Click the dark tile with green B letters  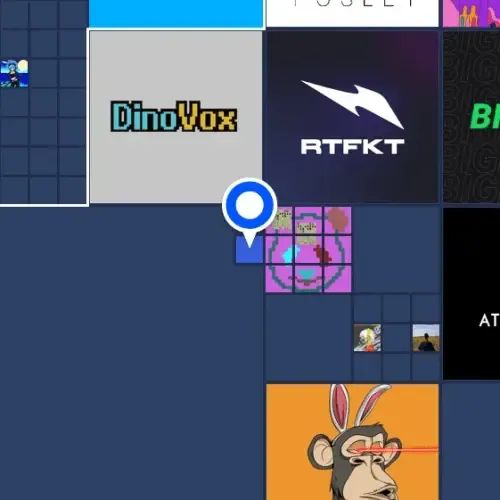(471, 117)
